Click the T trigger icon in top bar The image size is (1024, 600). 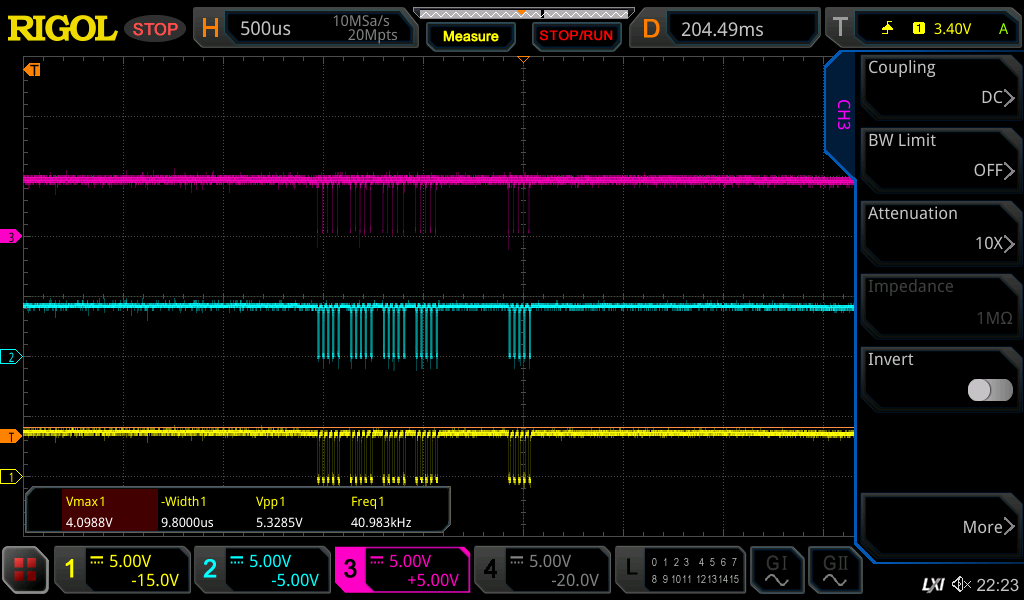(x=840, y=28)
